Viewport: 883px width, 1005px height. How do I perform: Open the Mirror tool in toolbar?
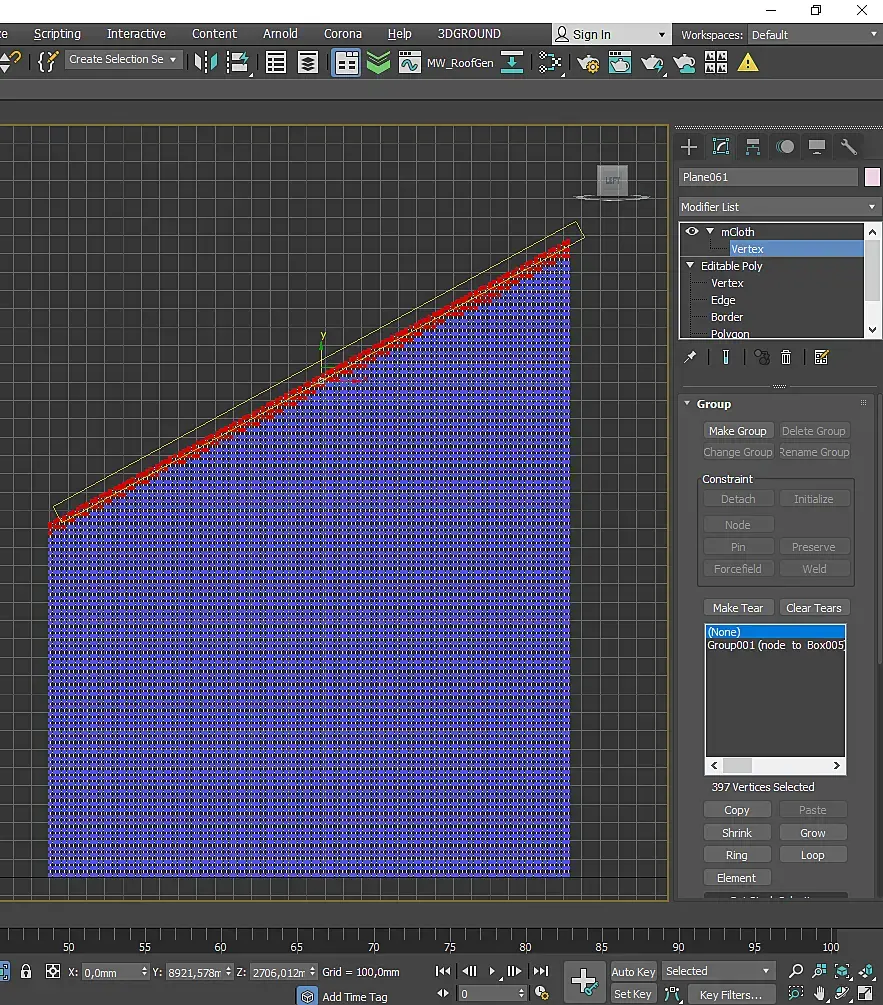(205, 62)
